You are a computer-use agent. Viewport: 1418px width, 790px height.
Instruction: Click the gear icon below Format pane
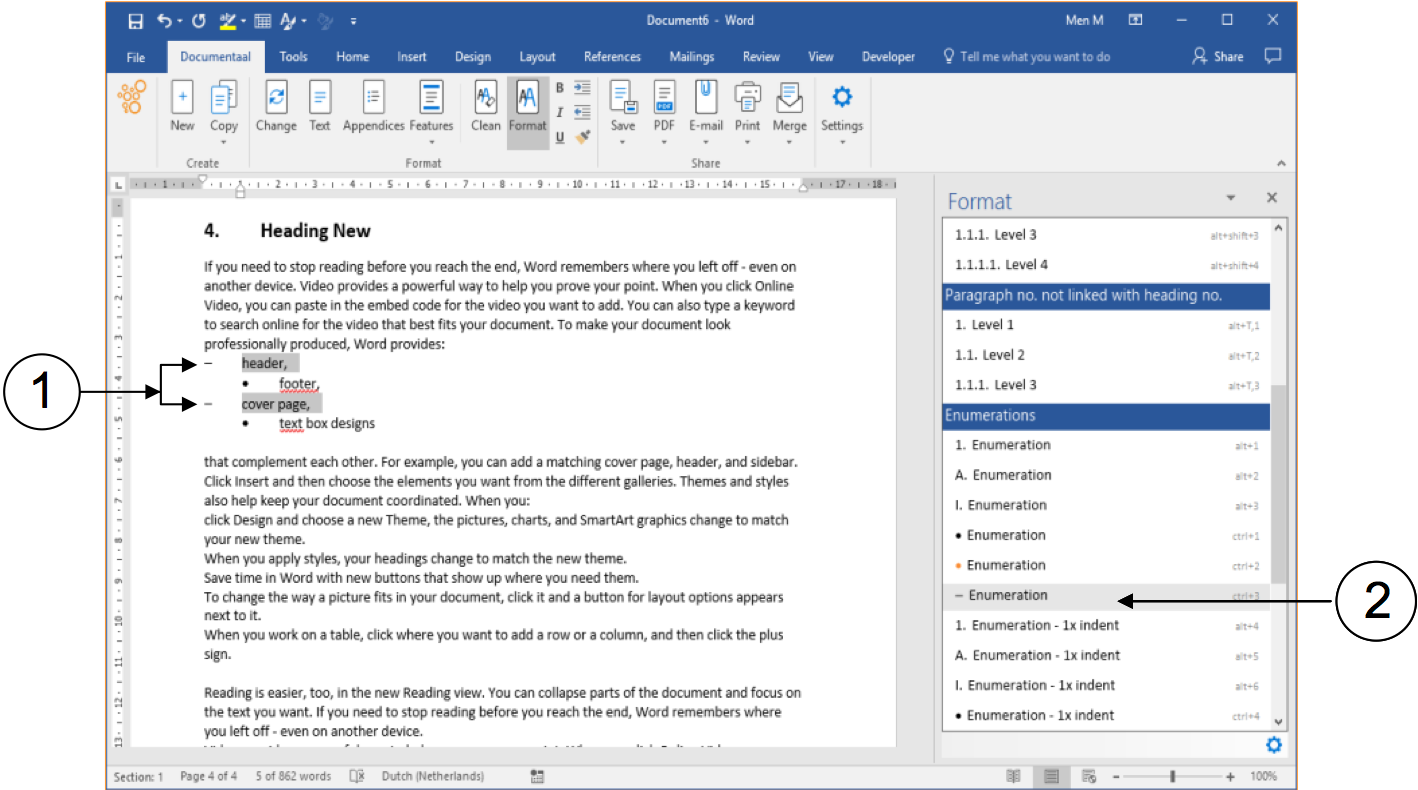[x=1273, y=745]
